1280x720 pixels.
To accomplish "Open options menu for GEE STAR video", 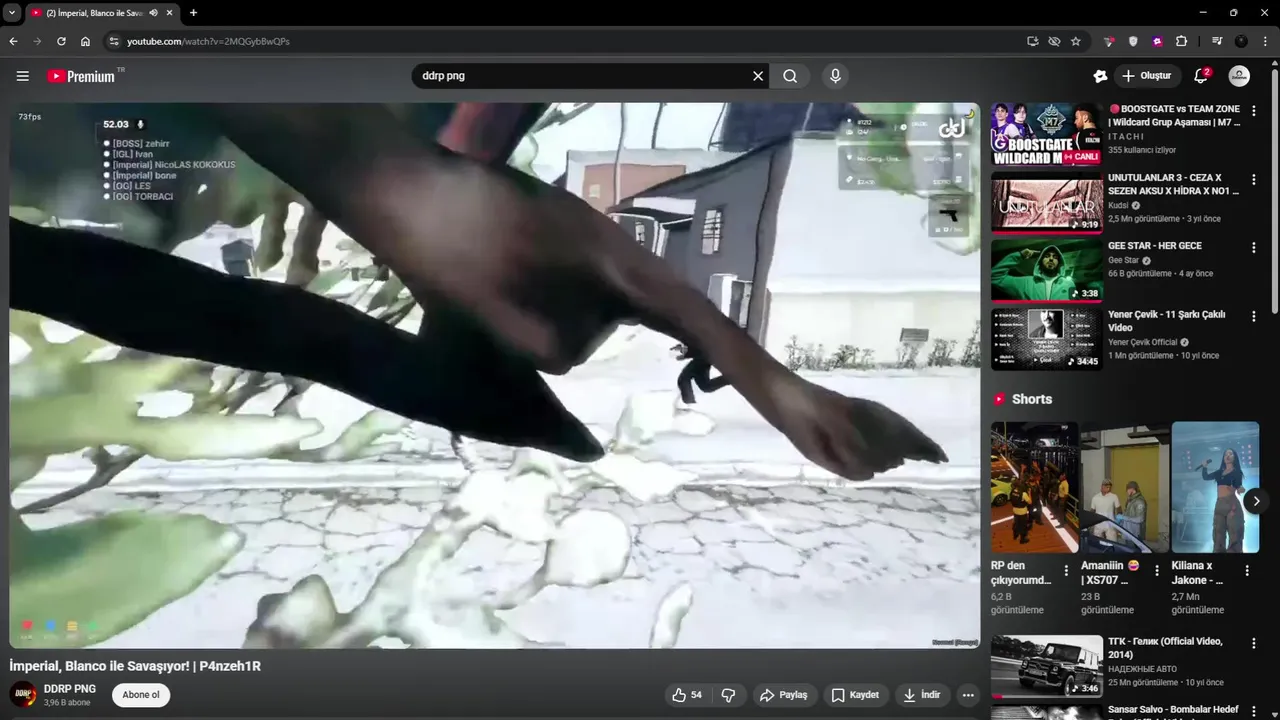I will [x=1253, y=247].
